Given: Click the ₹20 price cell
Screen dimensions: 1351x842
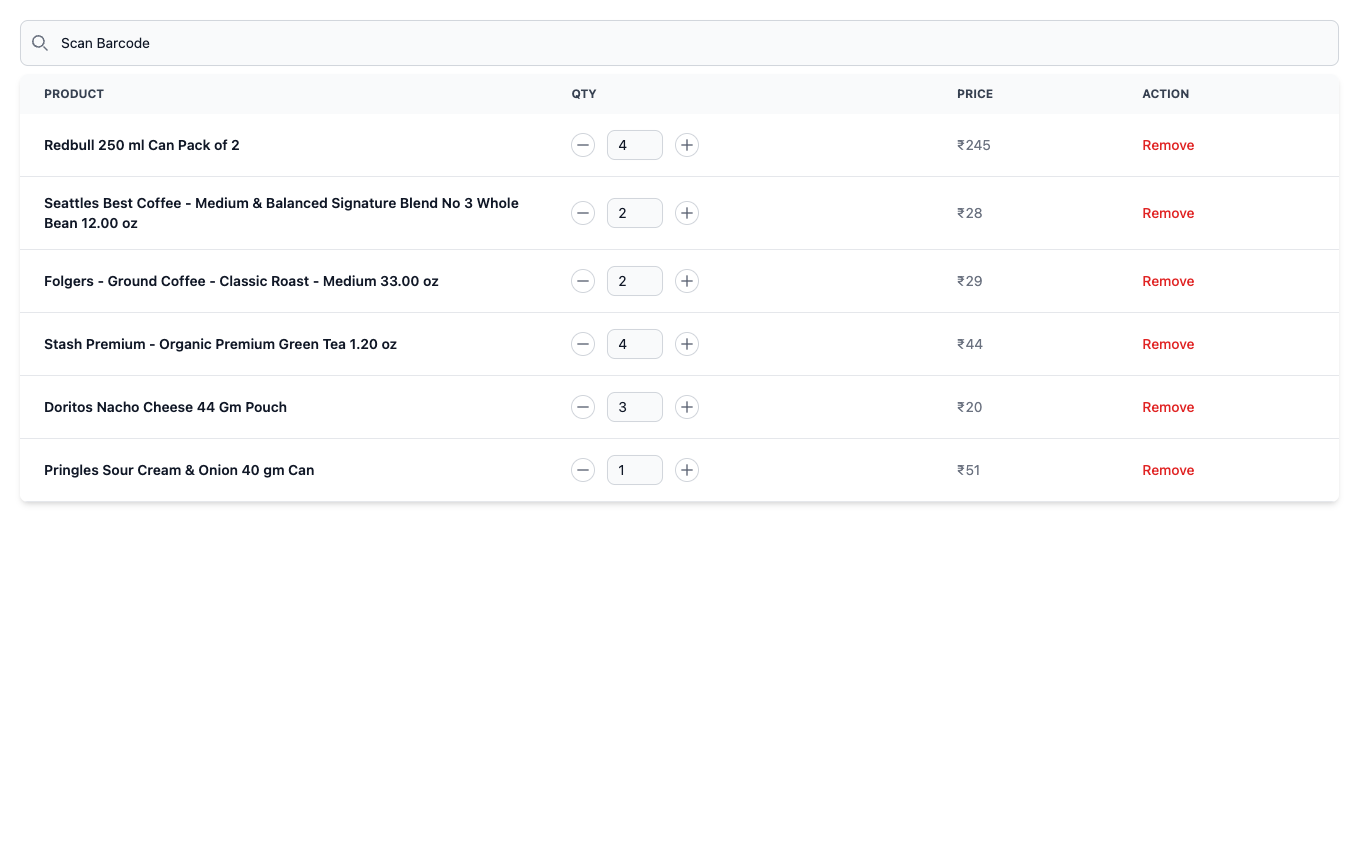Looking at the screenshot, I should [x=970, y=407].
